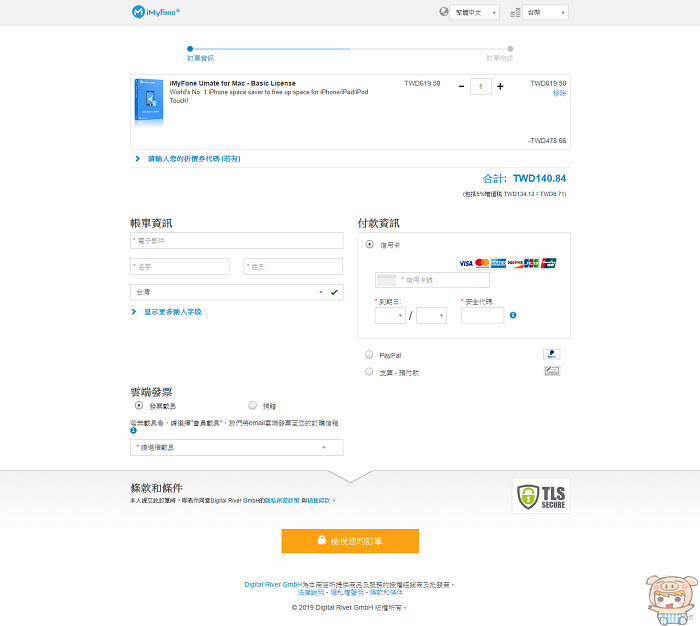Viewport: 700px width, 626px height.
Task: Click the Mastercard logo
Action: tap(482, 263)
